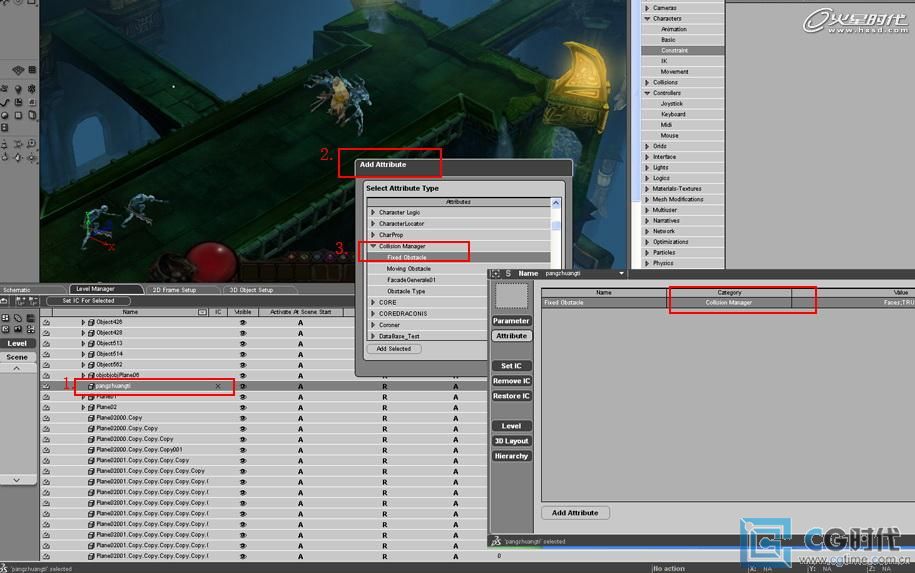Click the back arrow icon left of Set IC For Selected
The width and height of the screenshot is (915, 573).
click(x=5, y=301)
